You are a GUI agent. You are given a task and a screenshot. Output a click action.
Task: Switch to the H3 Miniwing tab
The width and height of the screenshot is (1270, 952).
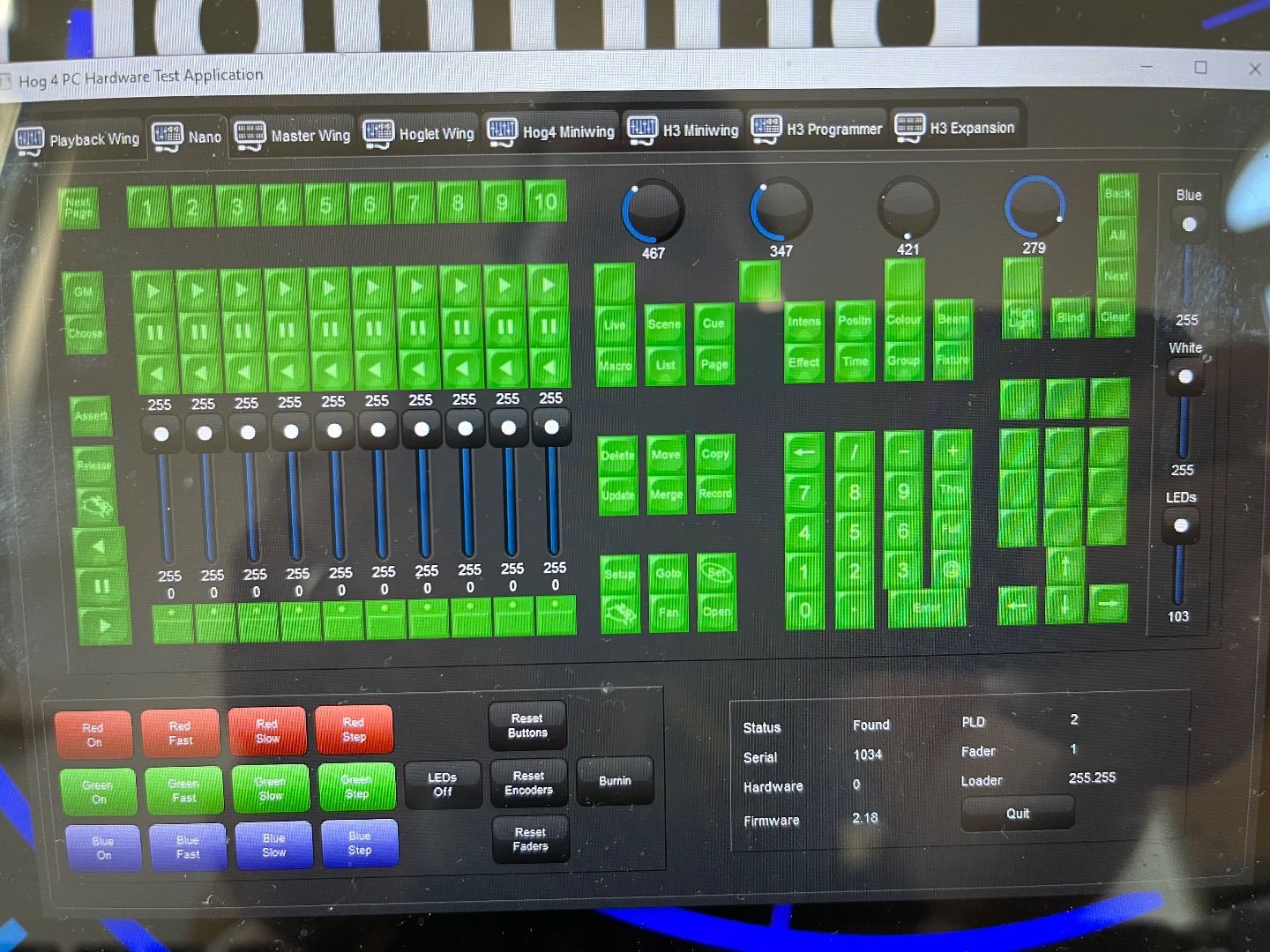point(683,130)
